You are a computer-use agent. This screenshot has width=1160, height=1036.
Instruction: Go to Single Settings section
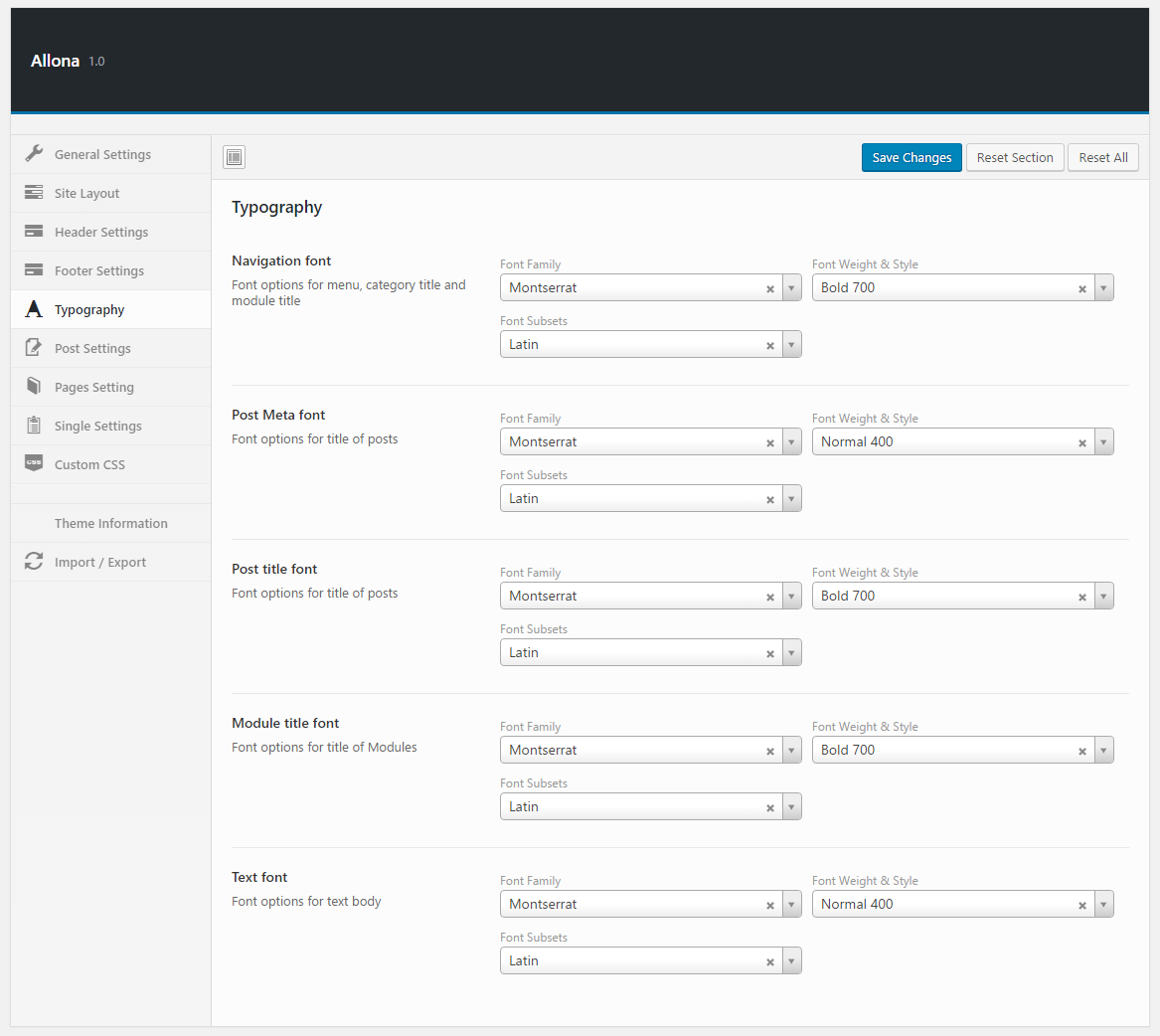point(97,426)
